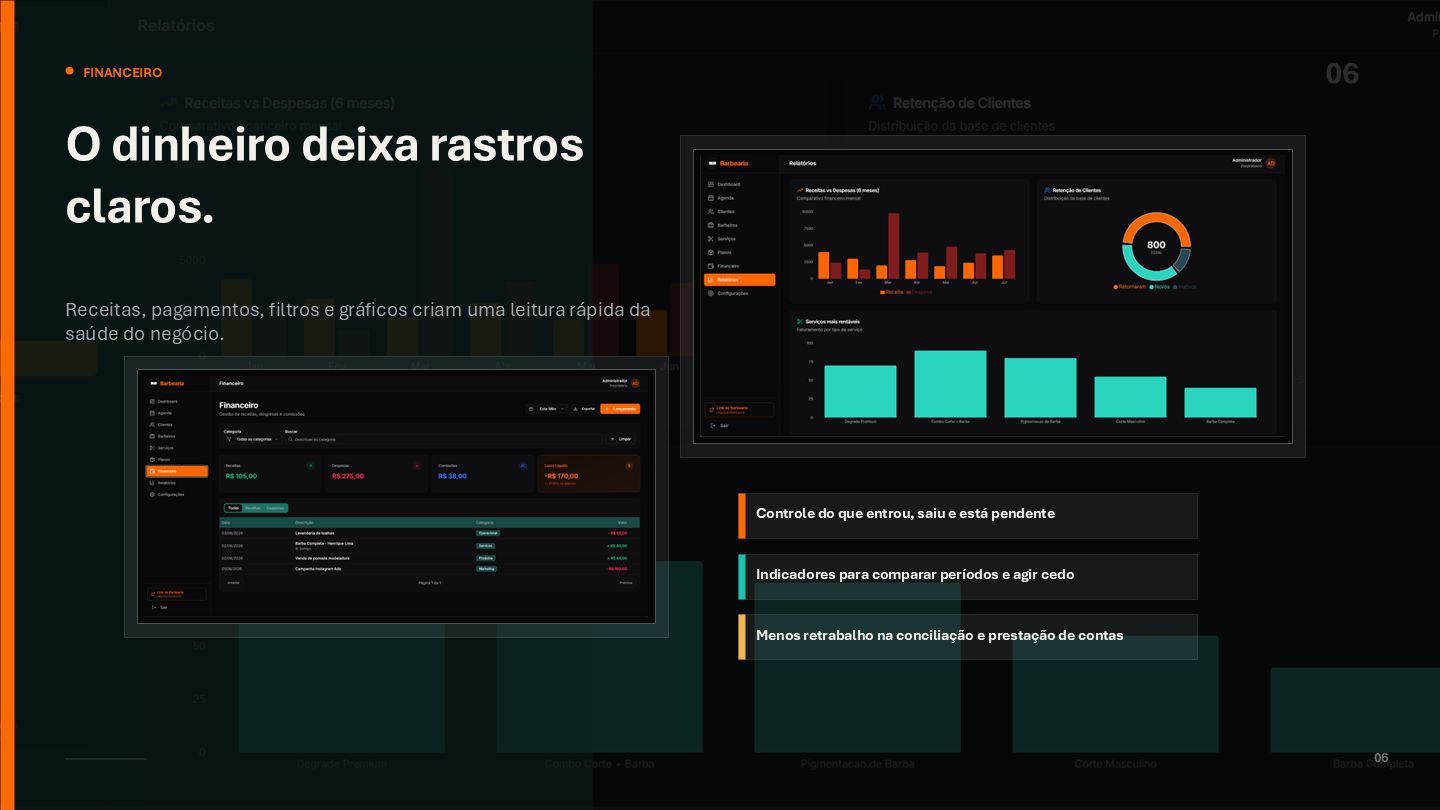Click the Próxima pagination button

(x=626, y=582)
